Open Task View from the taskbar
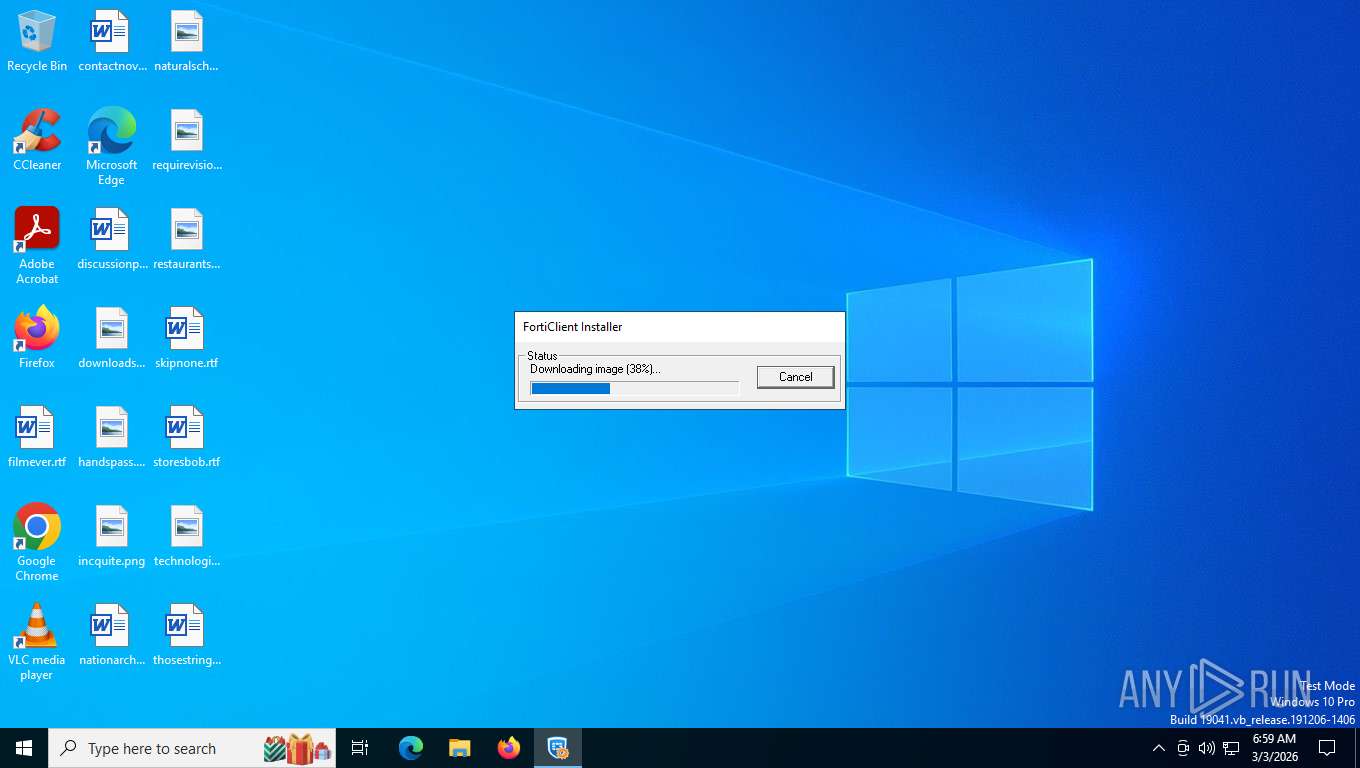 pyautogui.click(x=360, y=748)
